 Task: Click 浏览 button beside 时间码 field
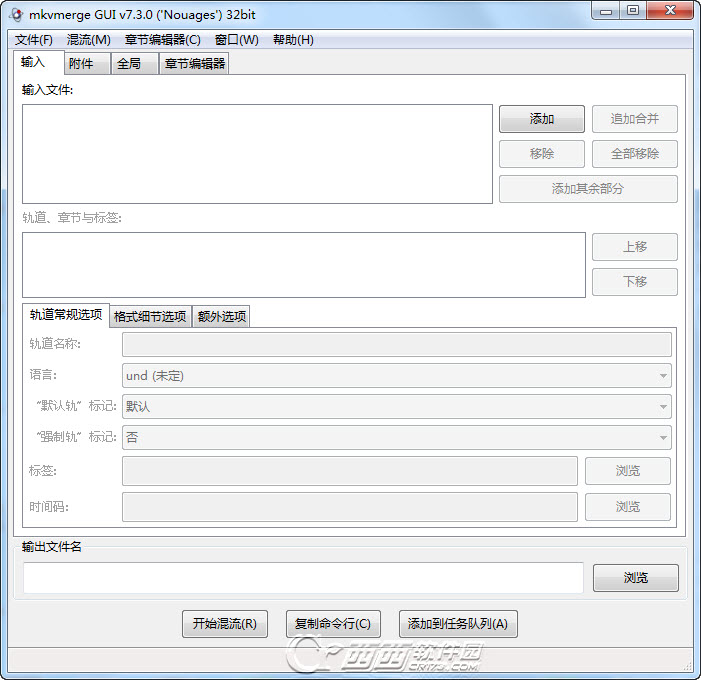(x=628, y=507)
